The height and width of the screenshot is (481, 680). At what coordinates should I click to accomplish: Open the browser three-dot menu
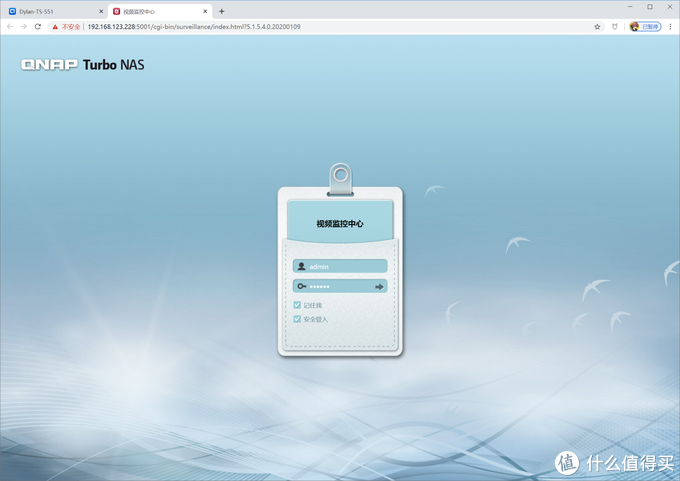[670, 27]
